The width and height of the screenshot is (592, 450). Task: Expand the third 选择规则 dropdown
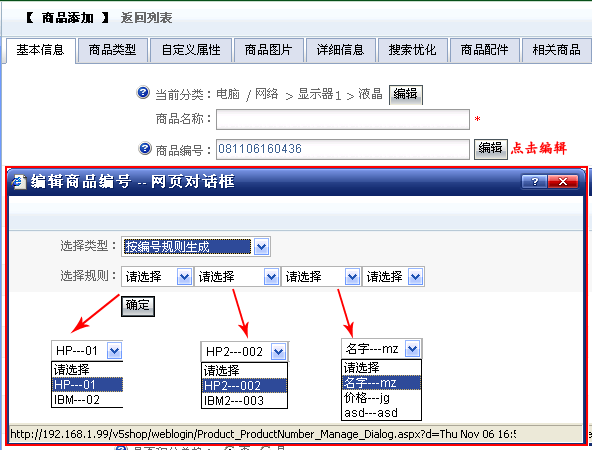[352, 277]
